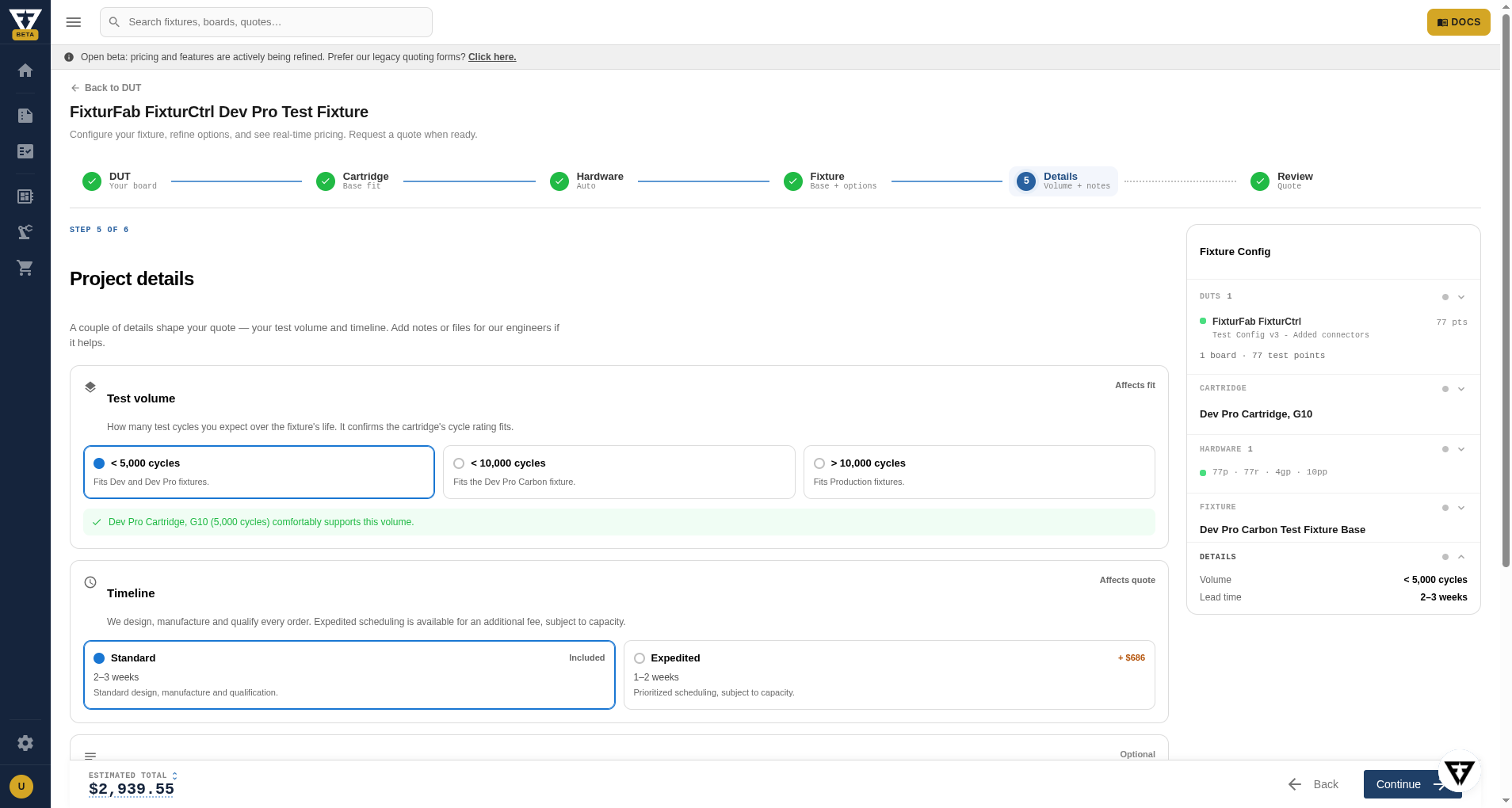Click the Timeline clock icon

[x=90, y=582]
